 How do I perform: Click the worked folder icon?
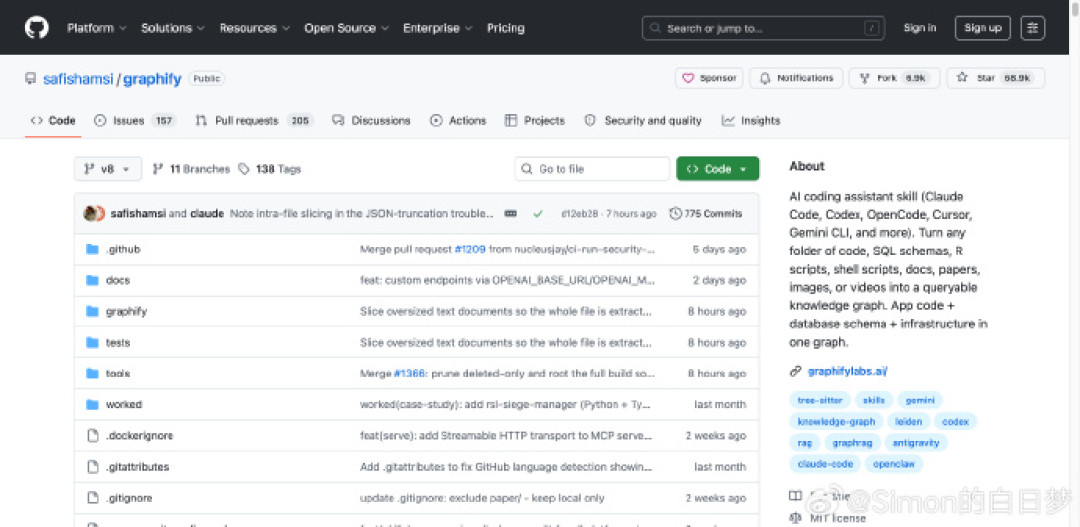(x=92, y=404)
